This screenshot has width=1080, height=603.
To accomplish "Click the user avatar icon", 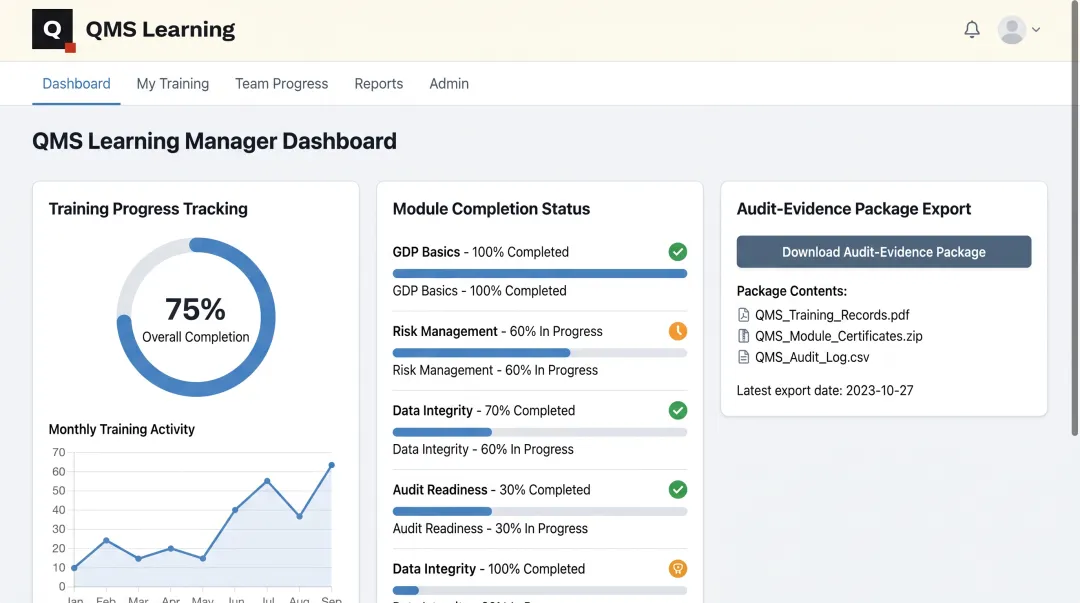I will click(1012, 30).
